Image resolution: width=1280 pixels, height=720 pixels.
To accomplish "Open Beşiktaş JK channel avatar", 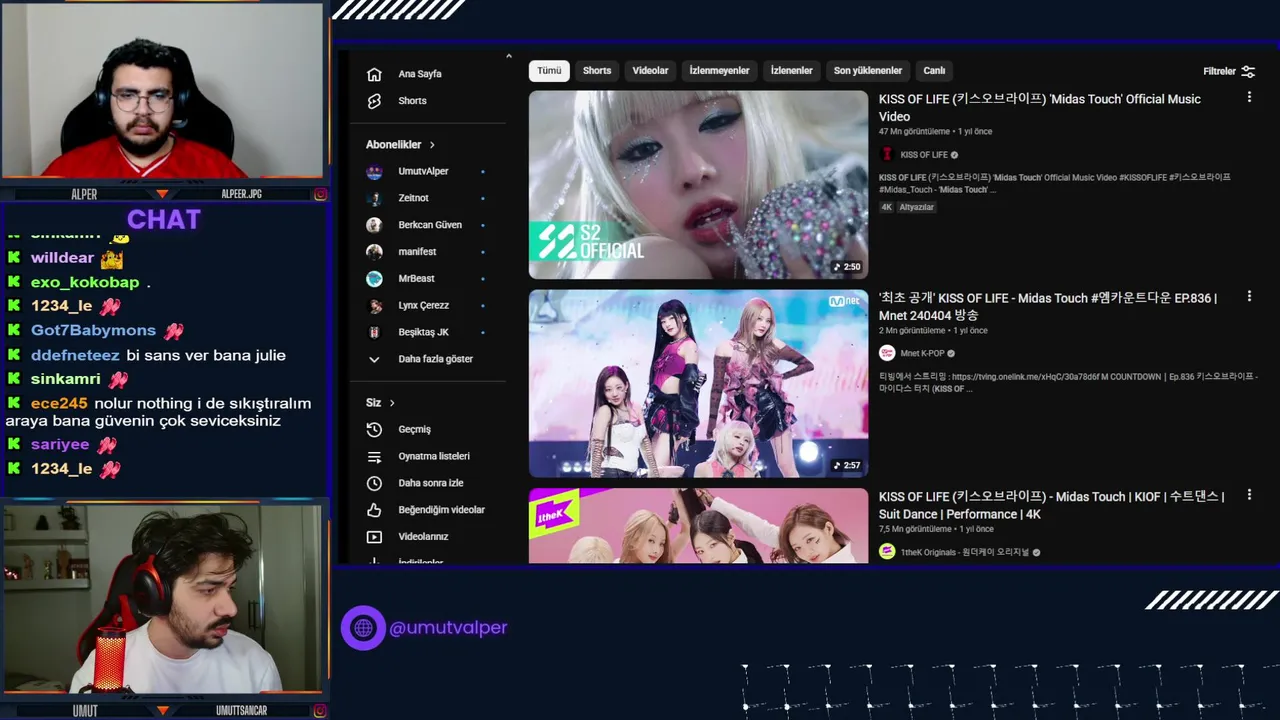I will pyautogui.click(x=374, y=332).
